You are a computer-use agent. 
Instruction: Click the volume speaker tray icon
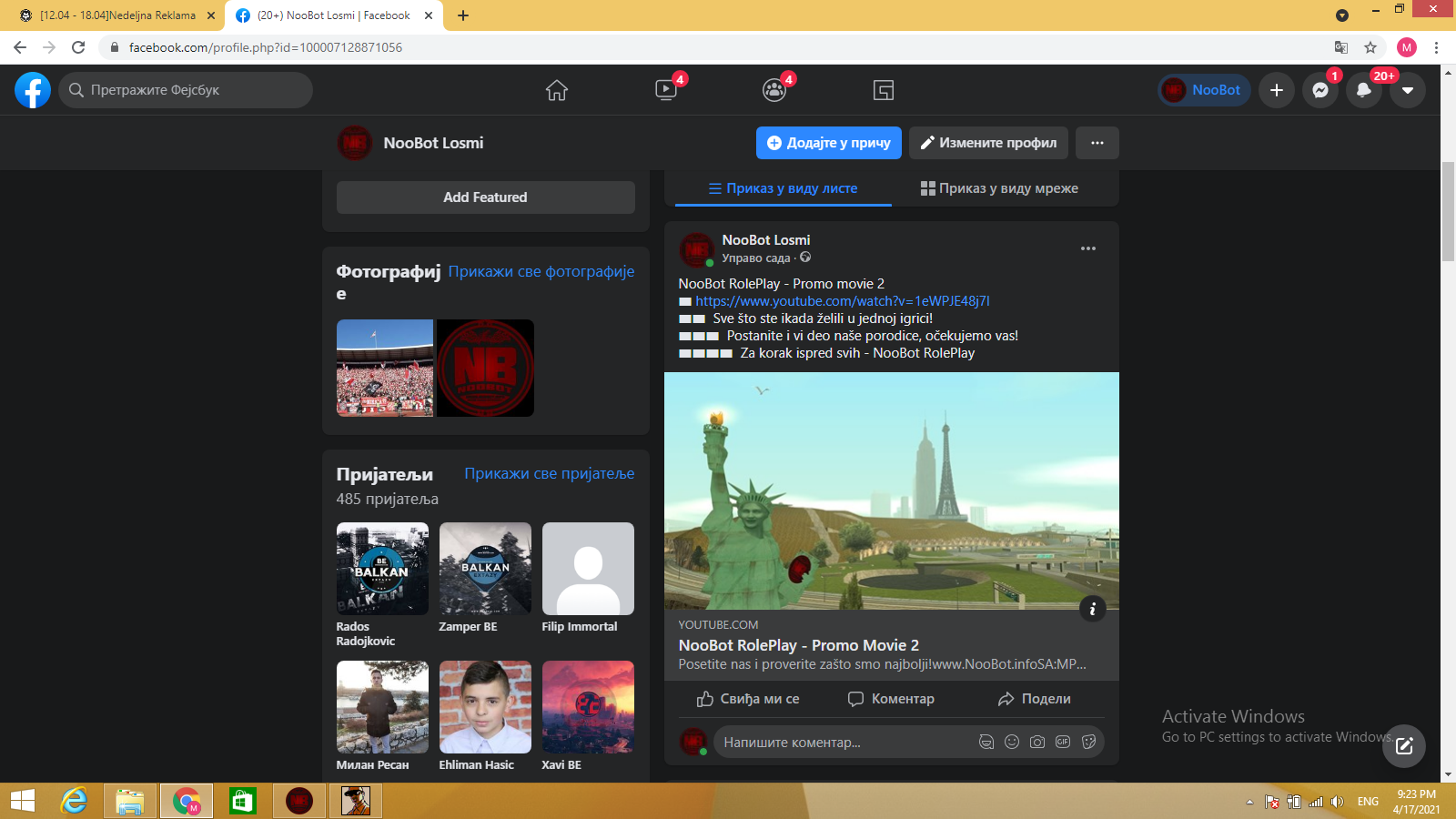tap(1337, 802)
